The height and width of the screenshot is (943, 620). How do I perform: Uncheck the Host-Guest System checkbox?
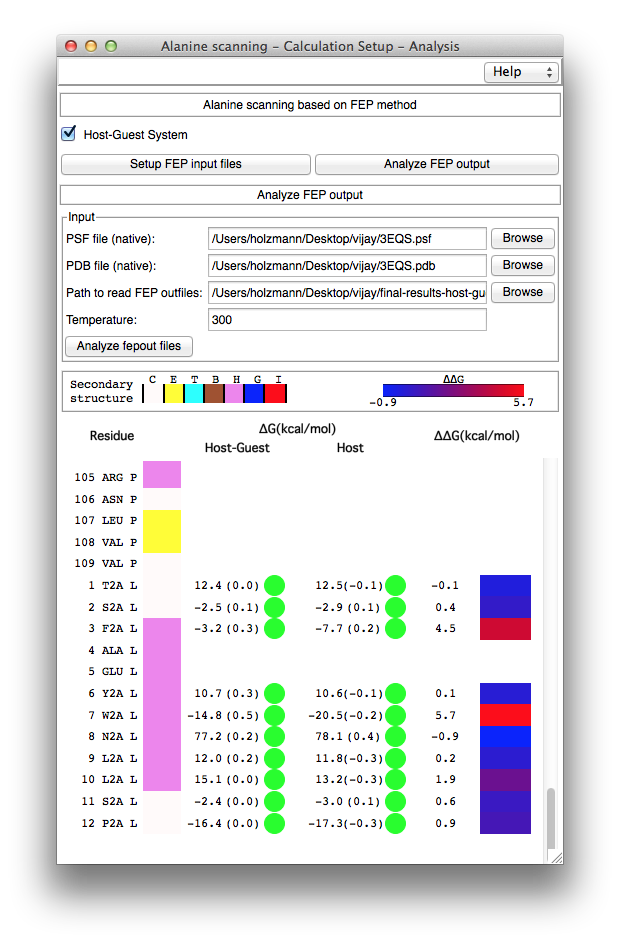tap(69, 134)
